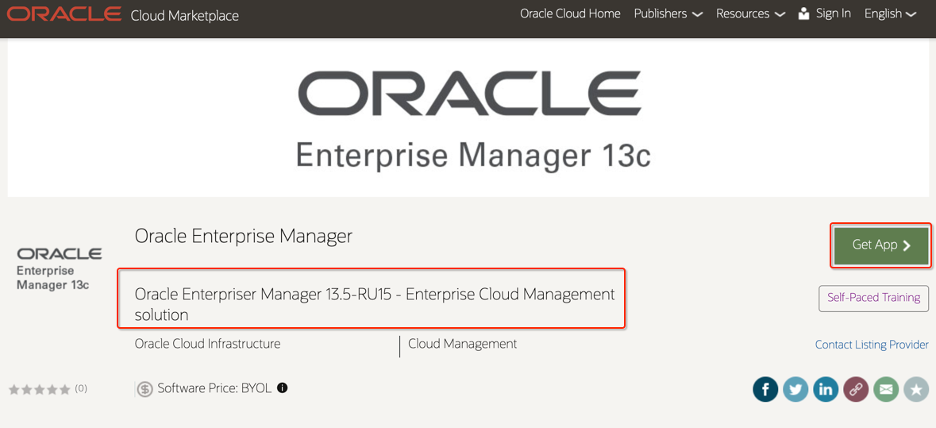Viewport: 936px width, 428px height.
Task: Click the five-star rating row
Action: [x=41, y=389]
